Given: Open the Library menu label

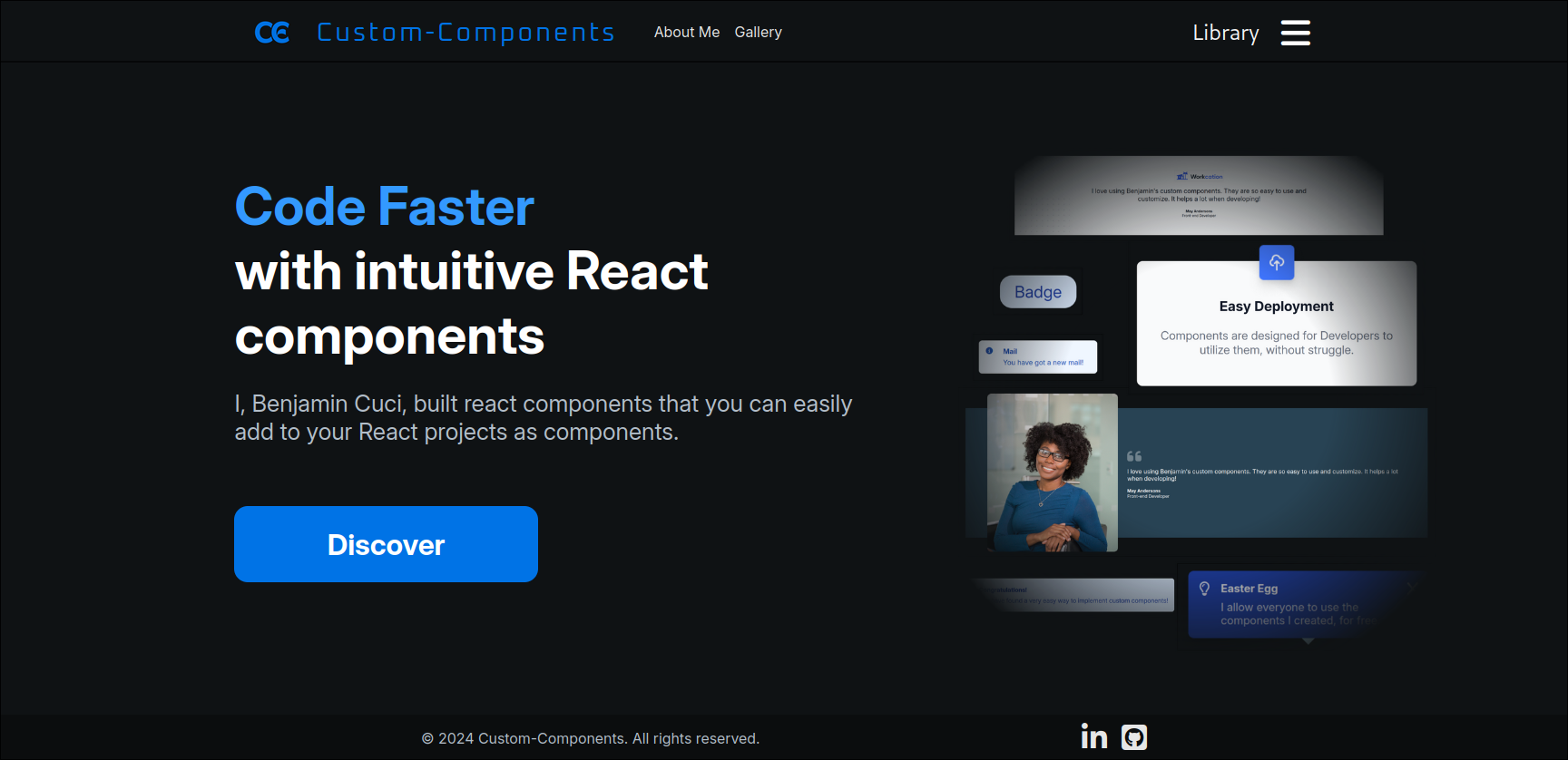Looking at the screenshot, I should click(x=1226, y=33).
